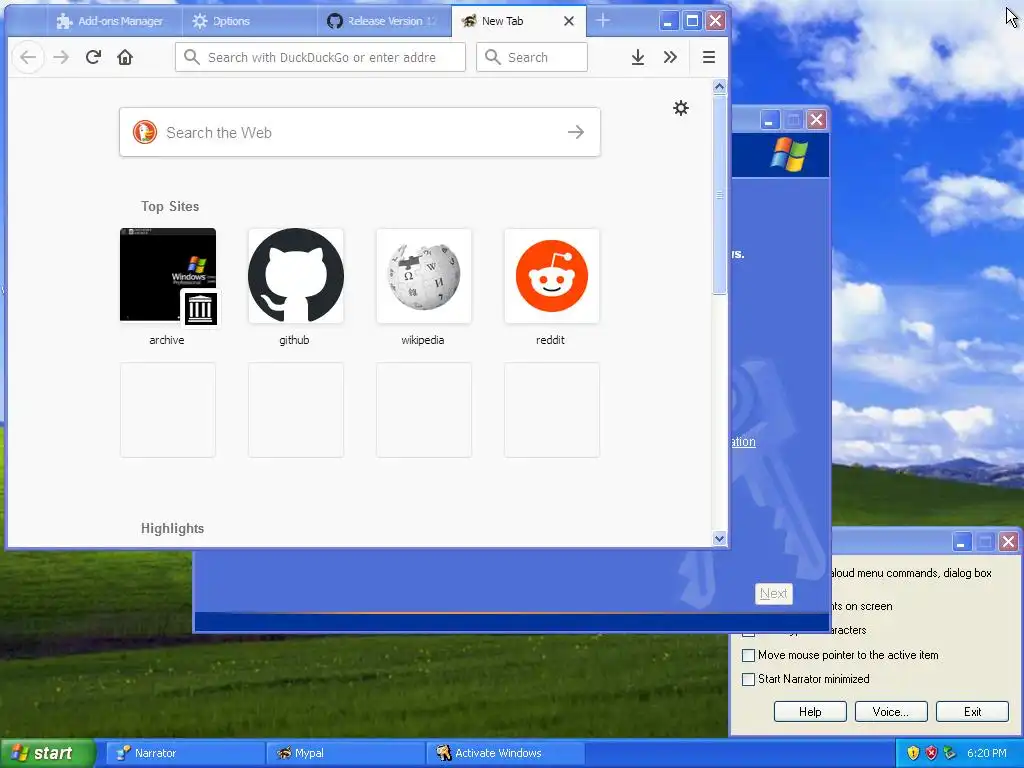1024x768 pixels.
Task: Click the magnifier icon in the address bar
Action: click(191, 57)
